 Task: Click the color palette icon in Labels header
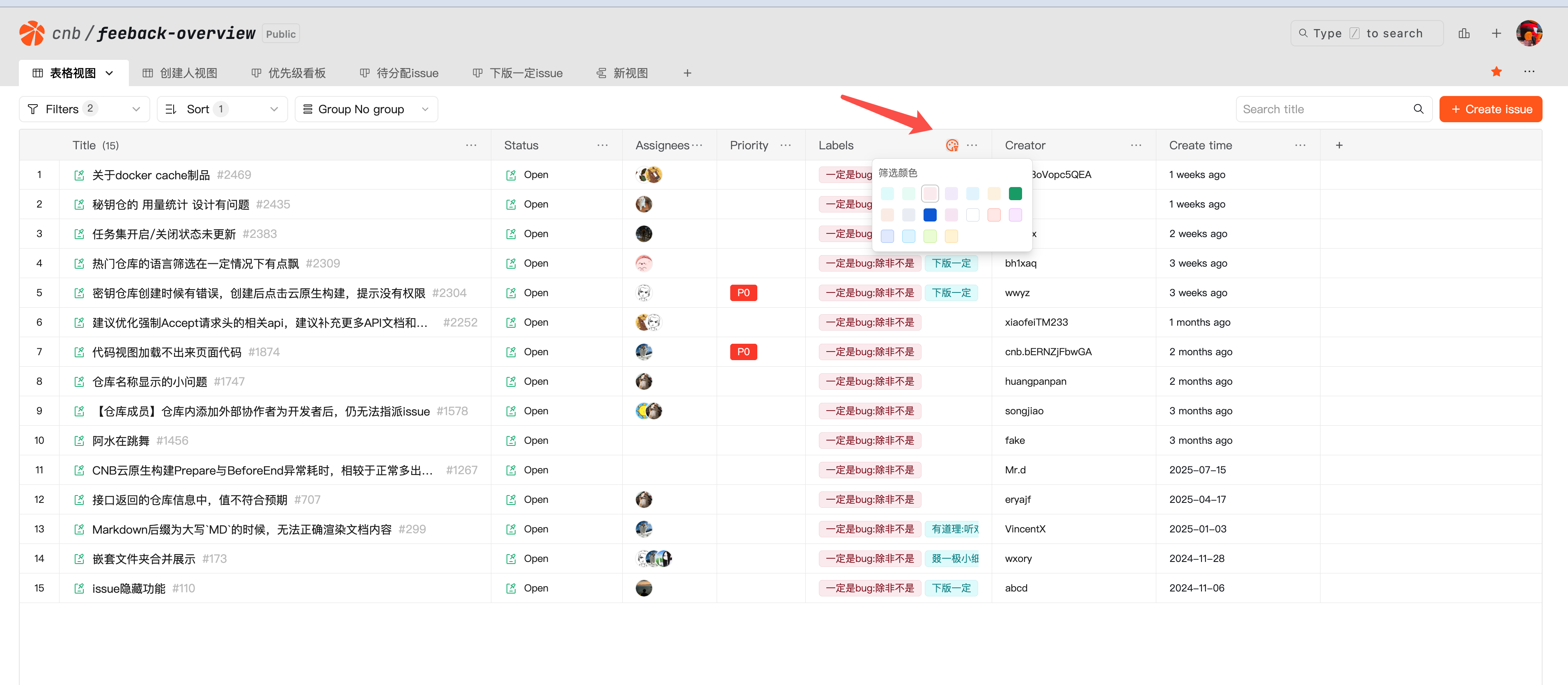click(x=952, y=145)
